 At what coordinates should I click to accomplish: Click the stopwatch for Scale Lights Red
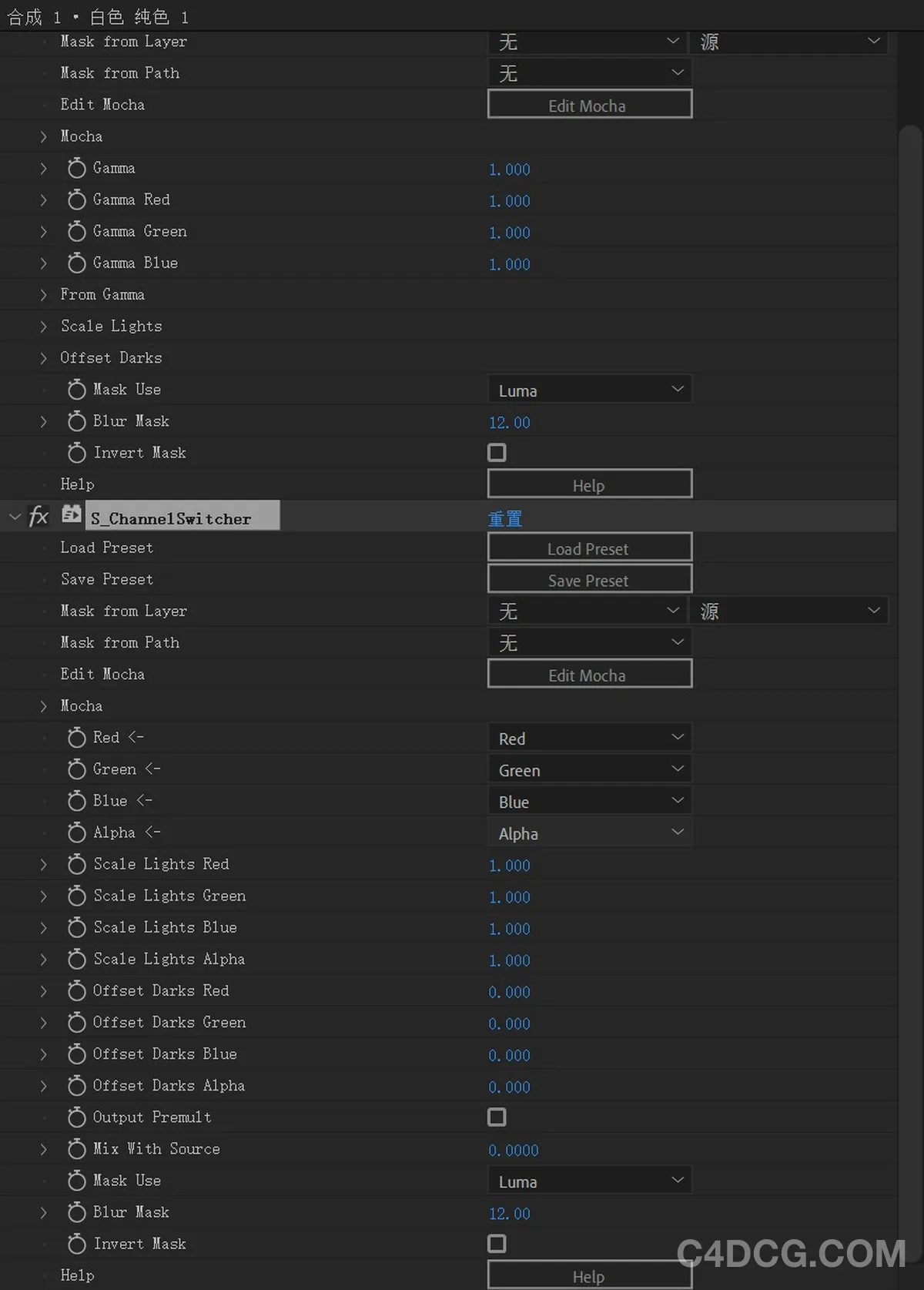[76, 865]
